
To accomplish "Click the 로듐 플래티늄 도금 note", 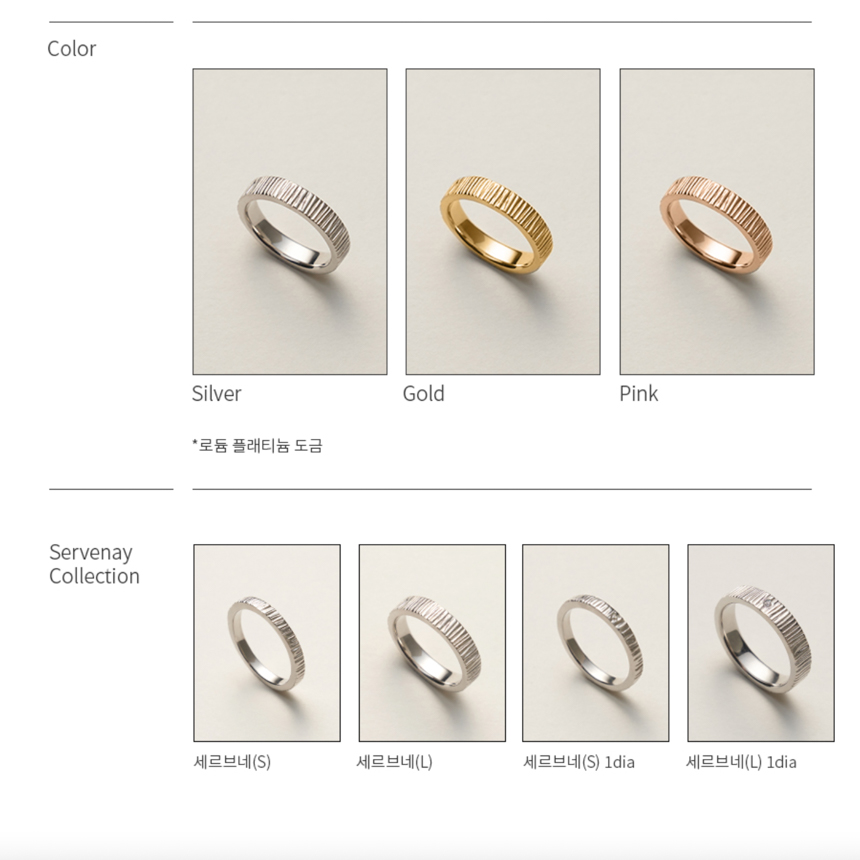I will [x=257, y=445].
